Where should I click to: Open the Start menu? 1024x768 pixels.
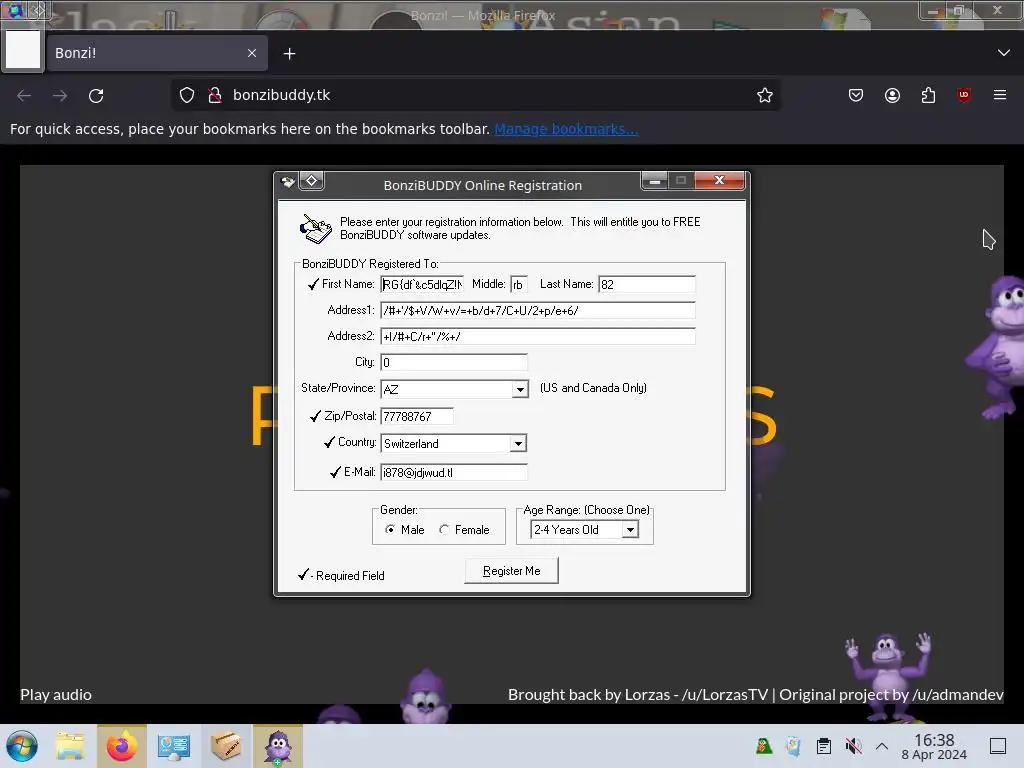22,746
